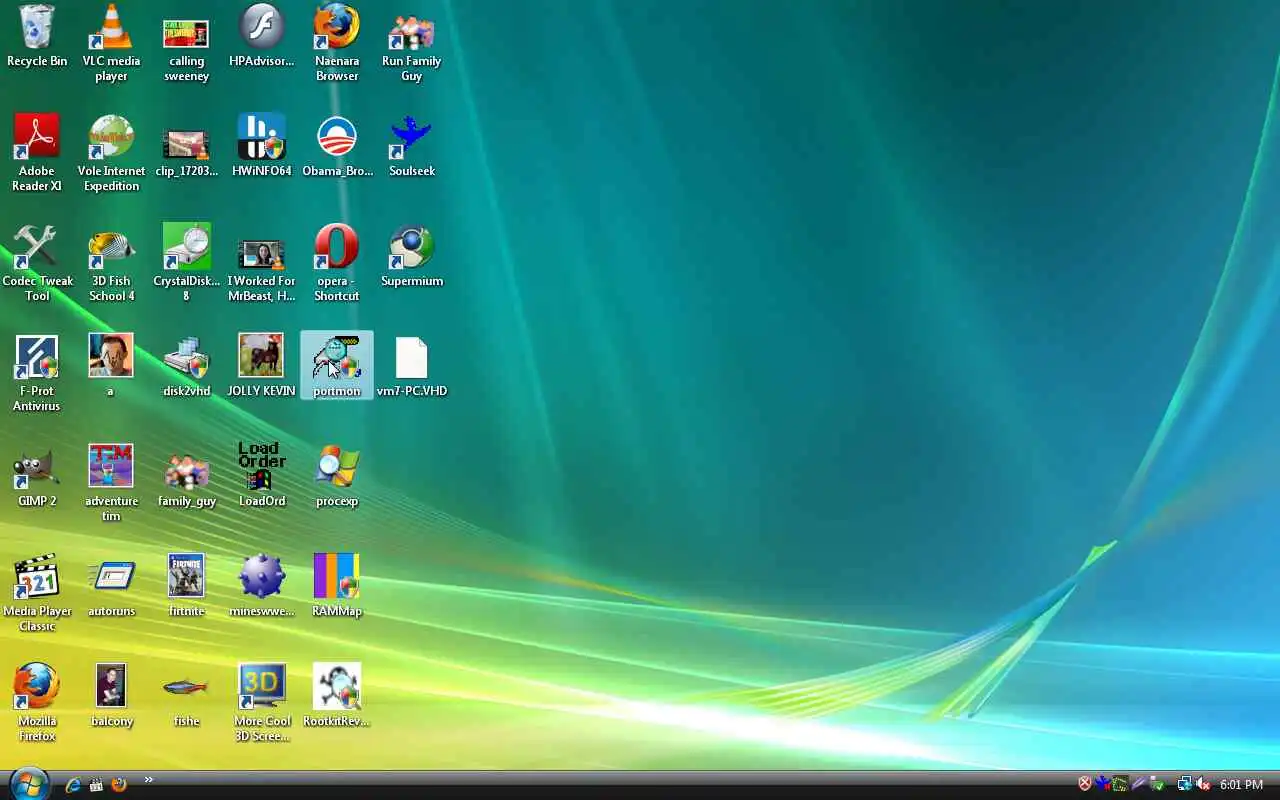The height and width of the screenshot is (800, 1280).
Task: Launch Firefox from Quick Launch bar
Action: tap(119, 785)
